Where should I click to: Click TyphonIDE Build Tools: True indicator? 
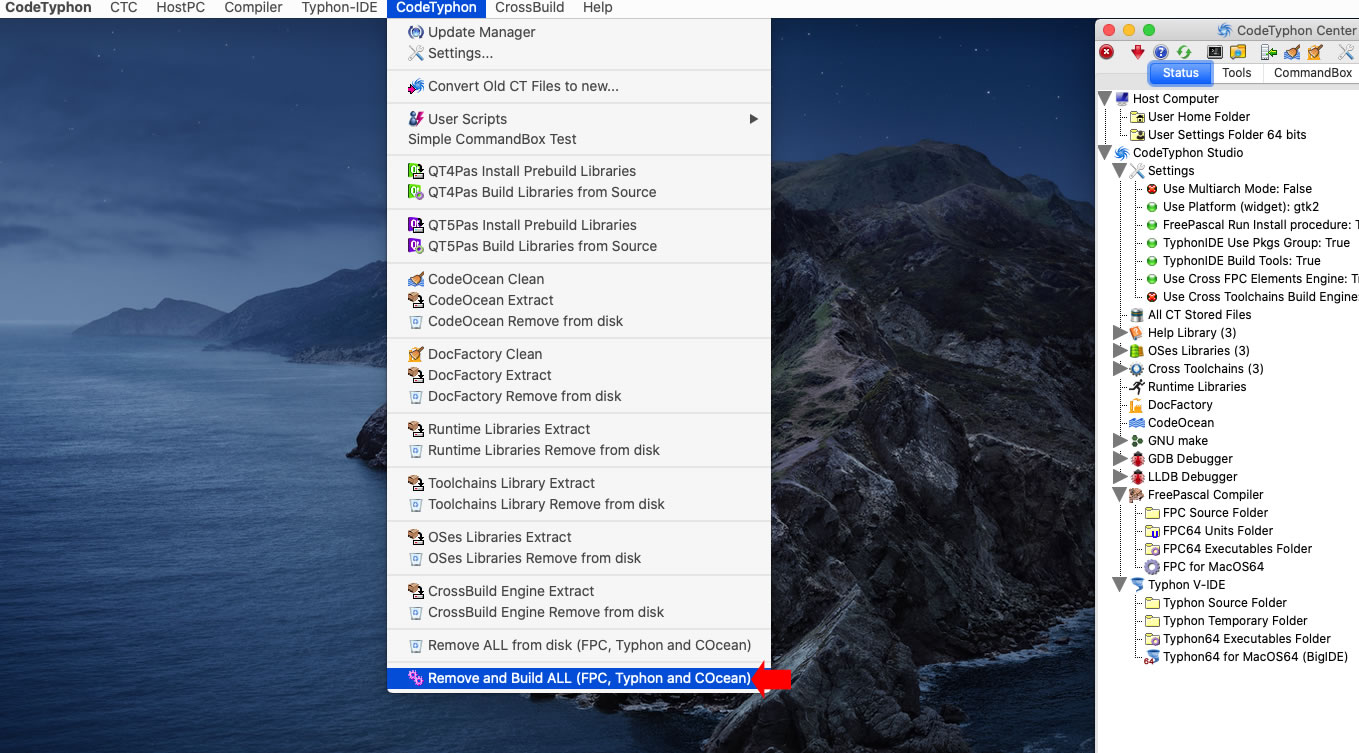pyautogui.click(x=1152, y=261)
